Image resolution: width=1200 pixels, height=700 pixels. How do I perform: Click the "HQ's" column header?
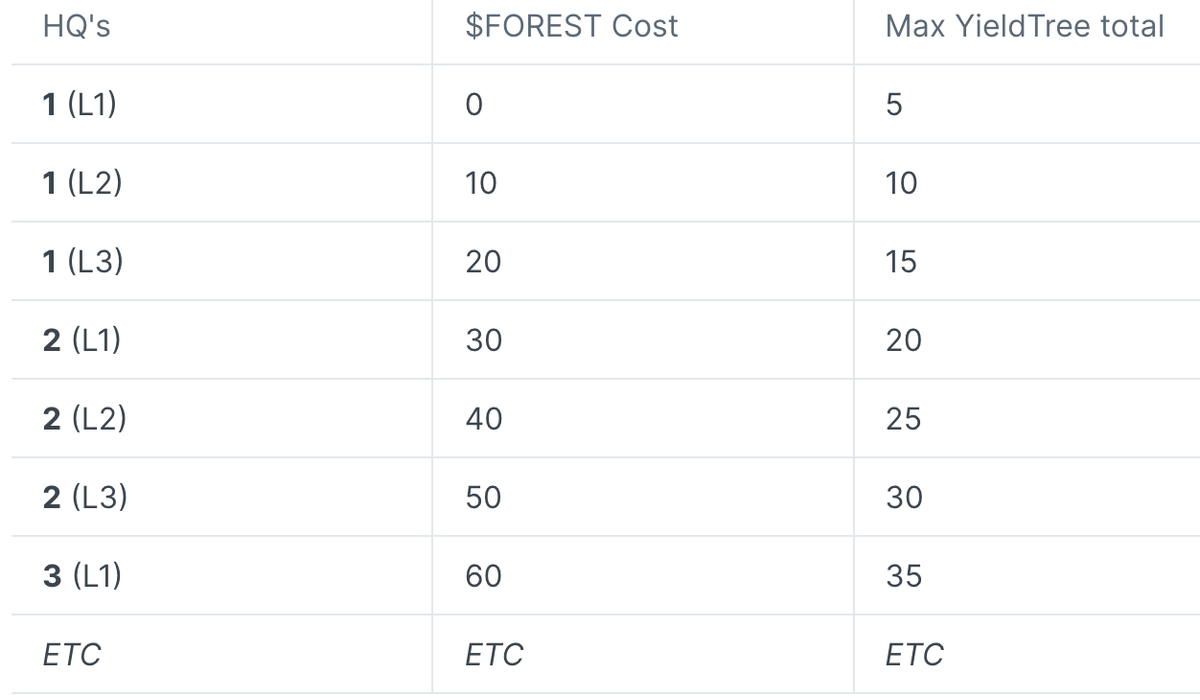pyautogui.click(x=77, y=26)
